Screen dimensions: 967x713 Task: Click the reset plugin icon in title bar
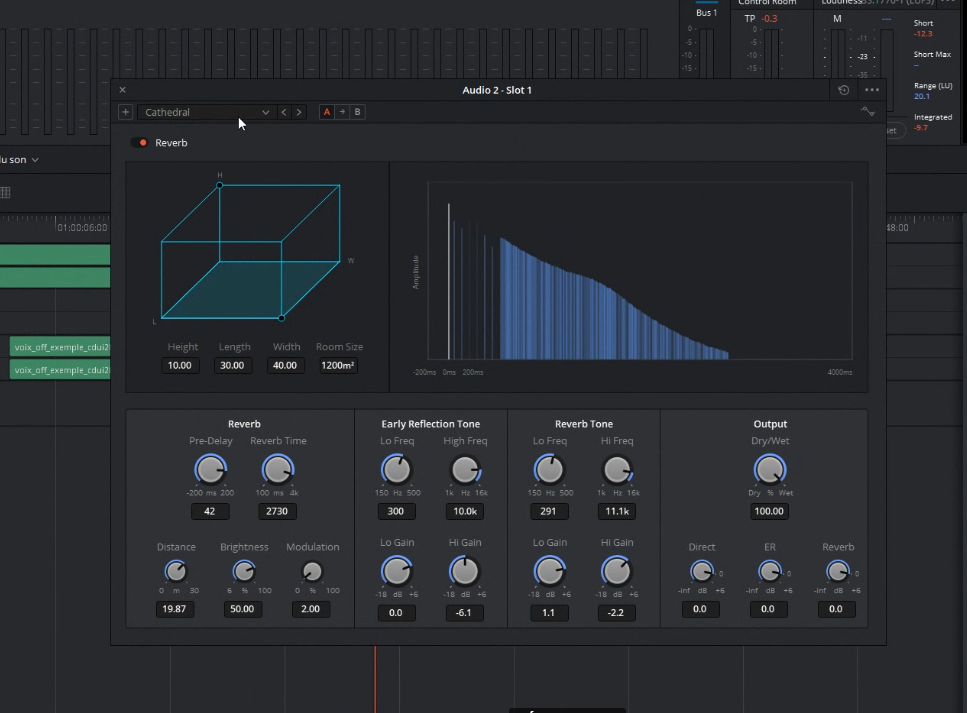[844, 90]
